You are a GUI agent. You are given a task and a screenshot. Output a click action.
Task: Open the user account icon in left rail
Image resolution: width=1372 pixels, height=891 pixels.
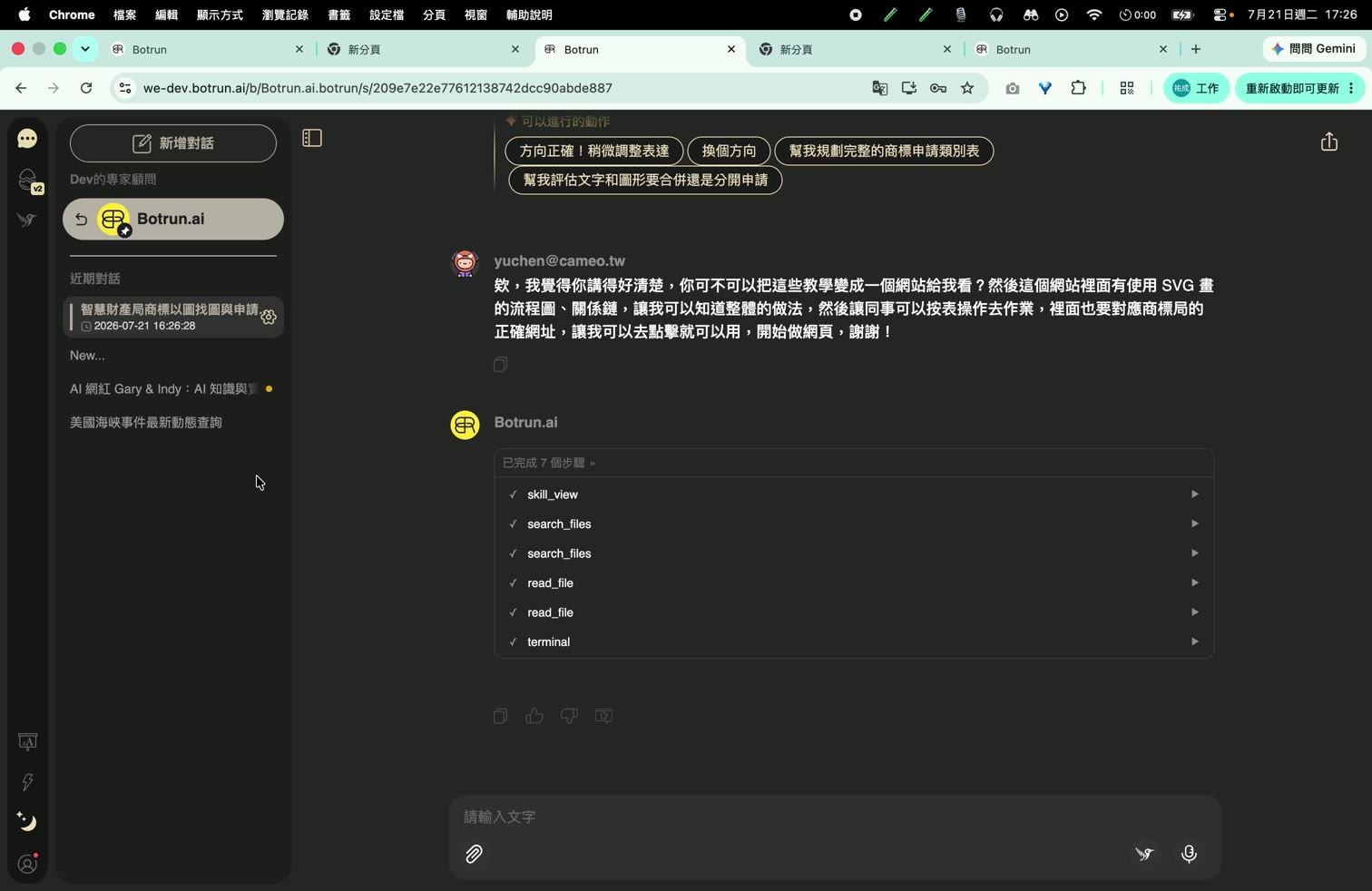click(x=27, y=865)
